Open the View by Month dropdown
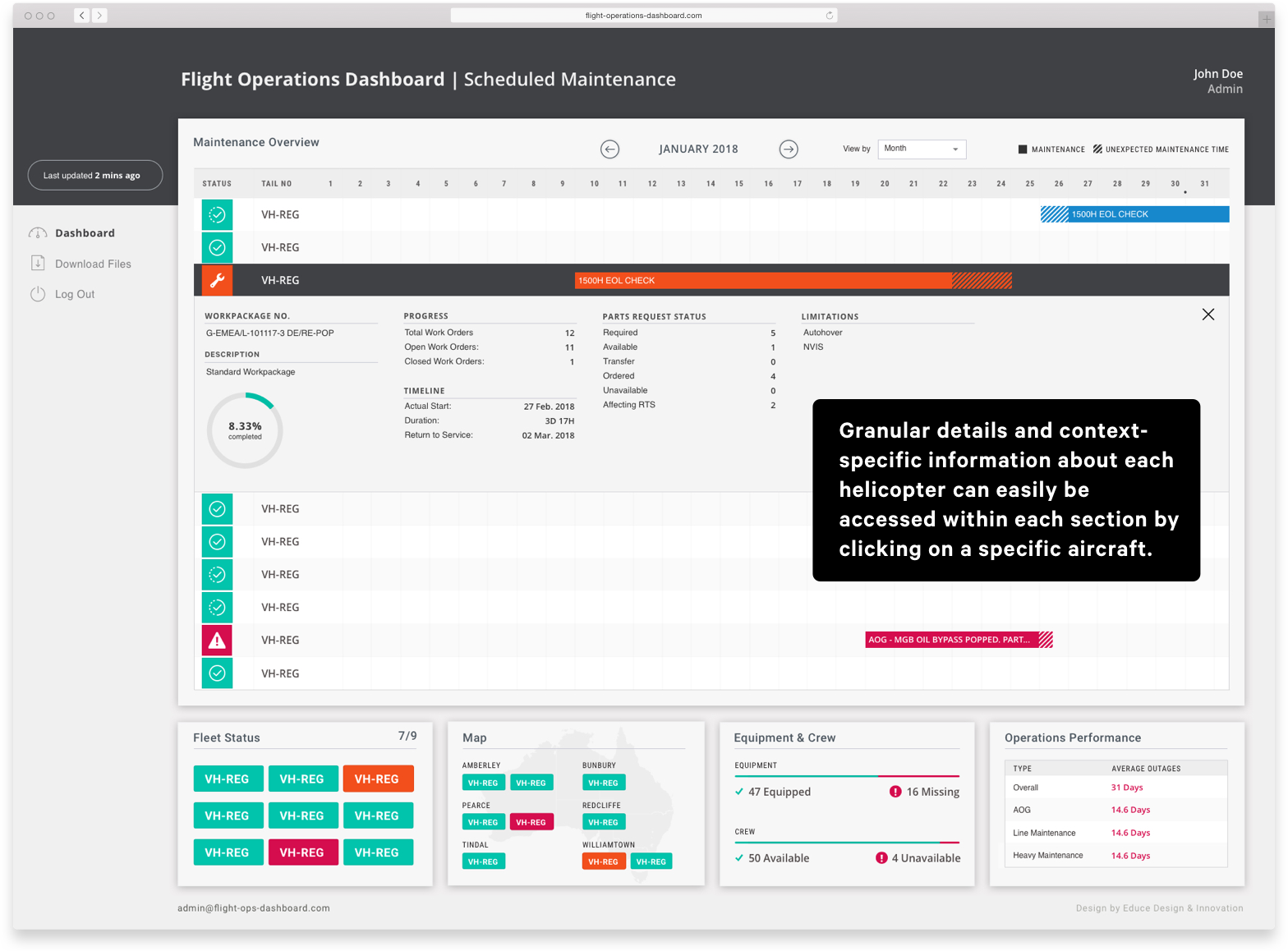 coord(922,149)
